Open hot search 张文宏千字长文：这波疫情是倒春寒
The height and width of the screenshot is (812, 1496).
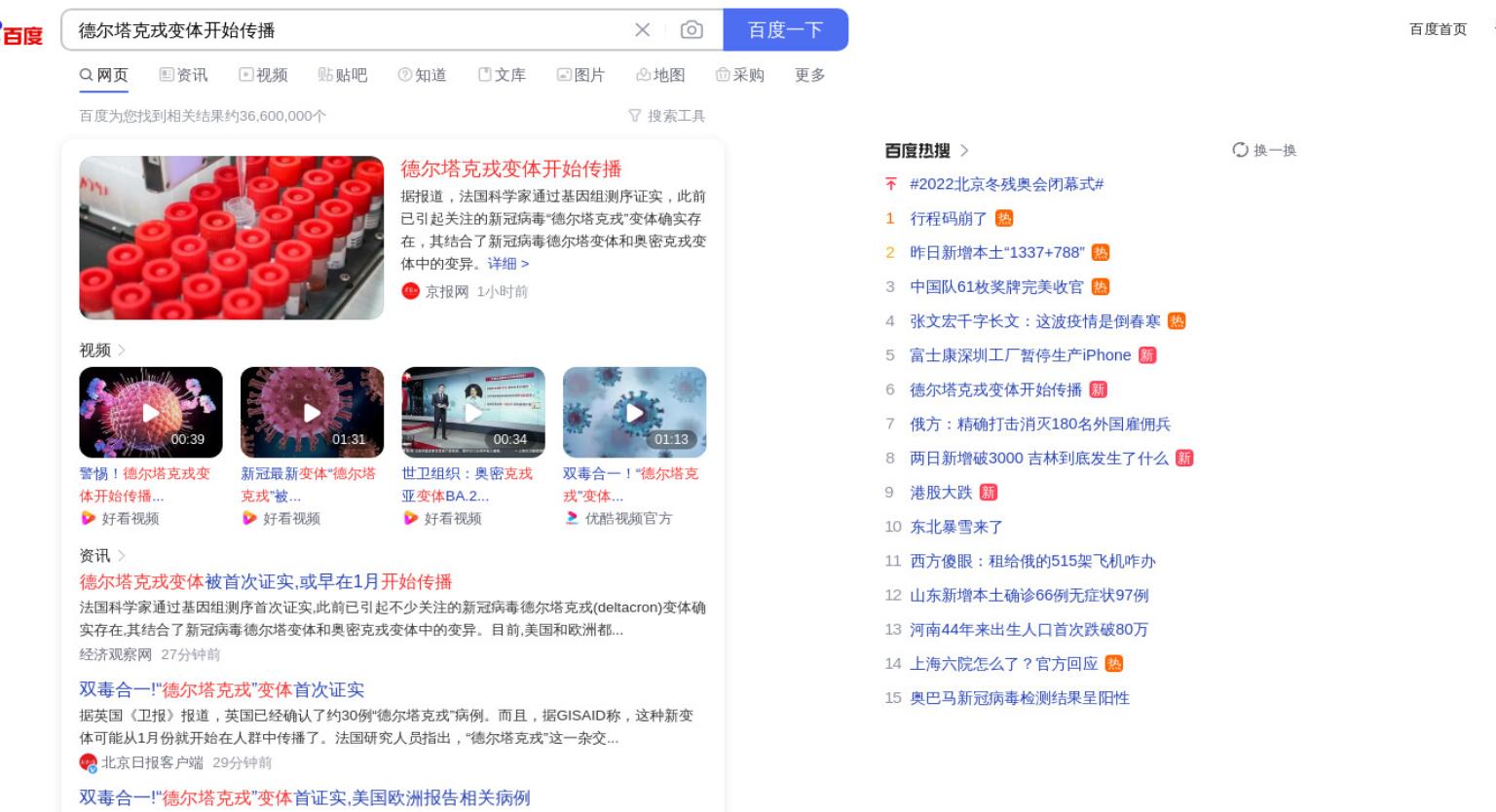click(1035, 321)
